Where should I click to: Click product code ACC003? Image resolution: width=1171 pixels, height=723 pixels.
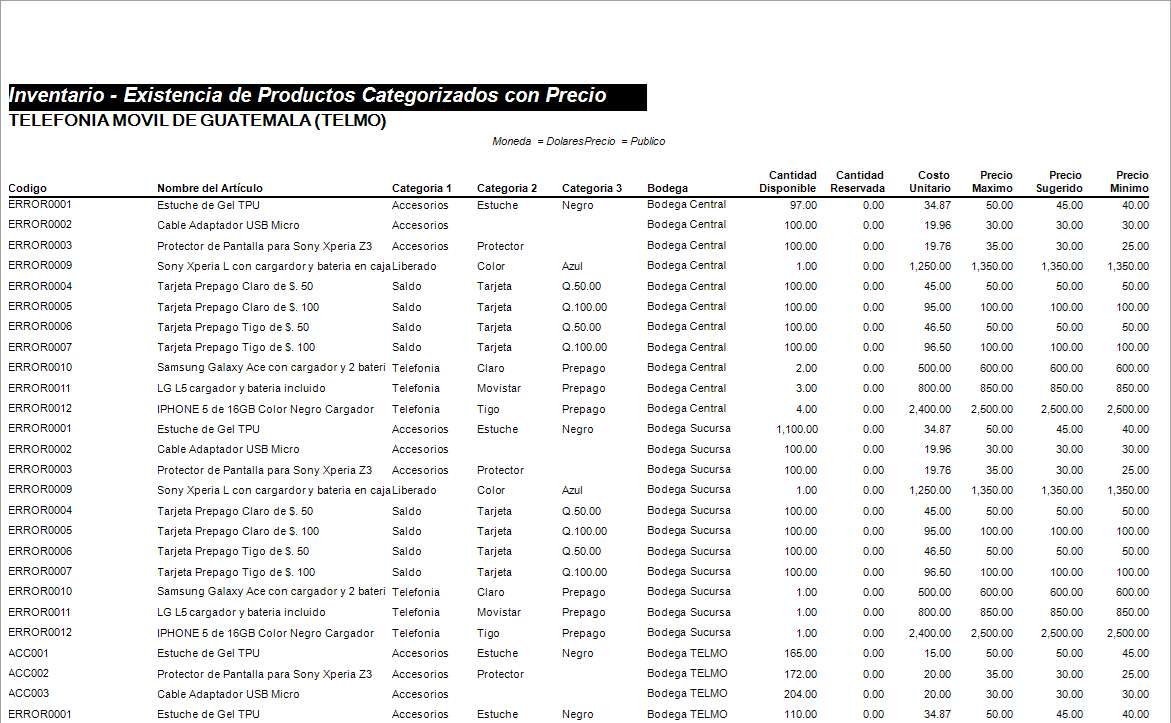[29, 693]
